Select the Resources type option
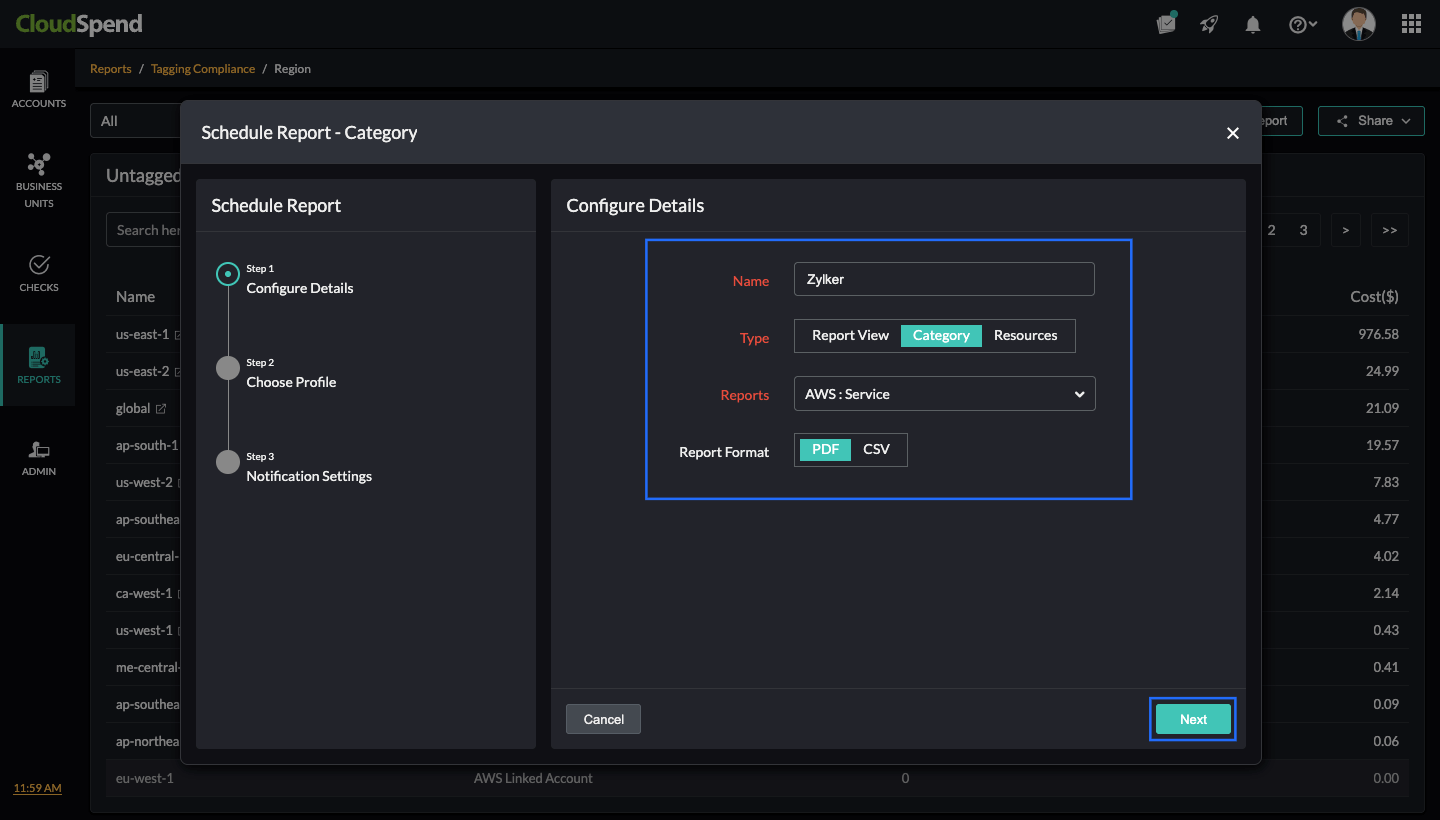The image size is (1440, 820). 1025,336
